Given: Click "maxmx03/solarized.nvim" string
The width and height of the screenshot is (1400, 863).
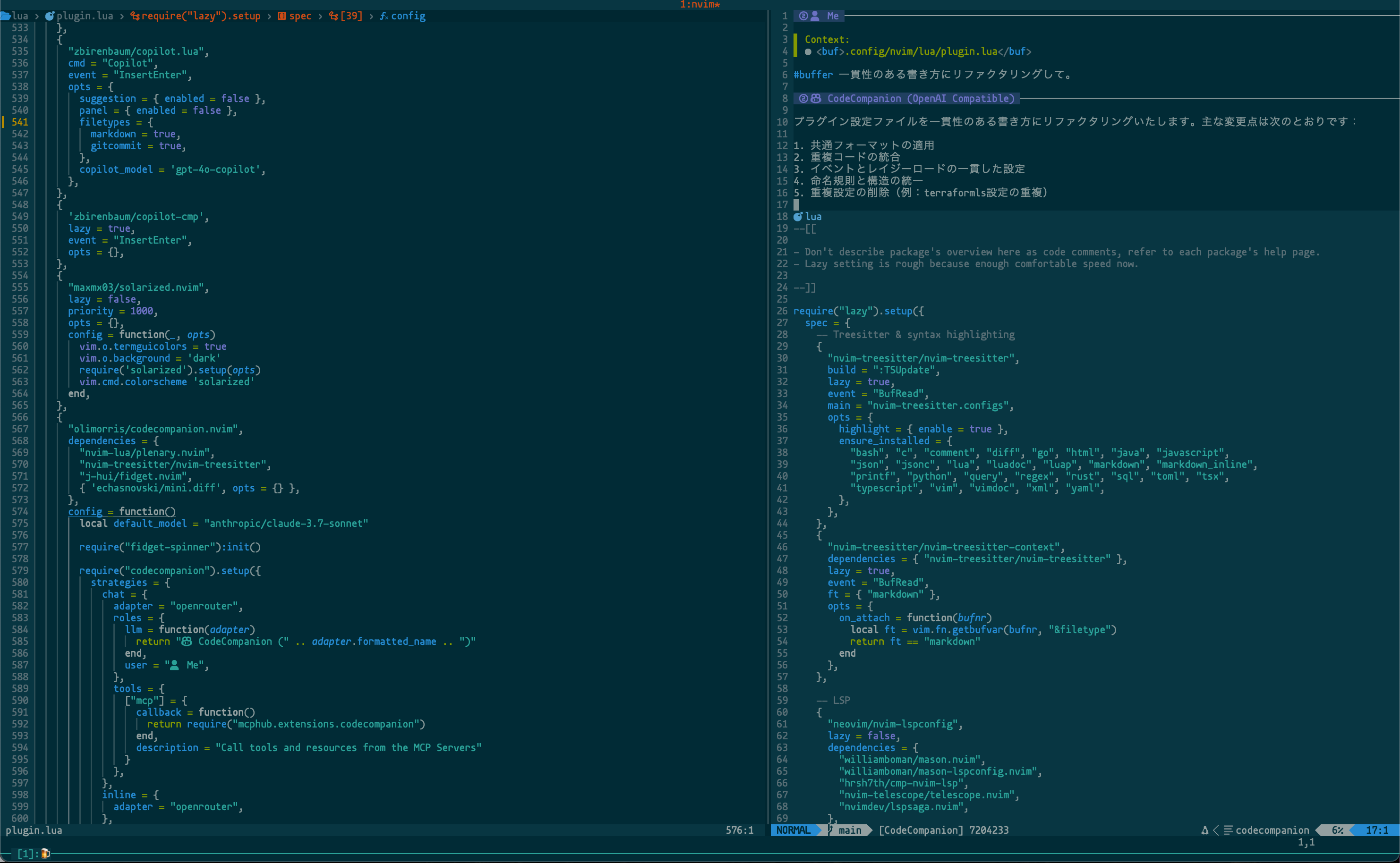Looking at the screenshot, I should coord(138,287).
